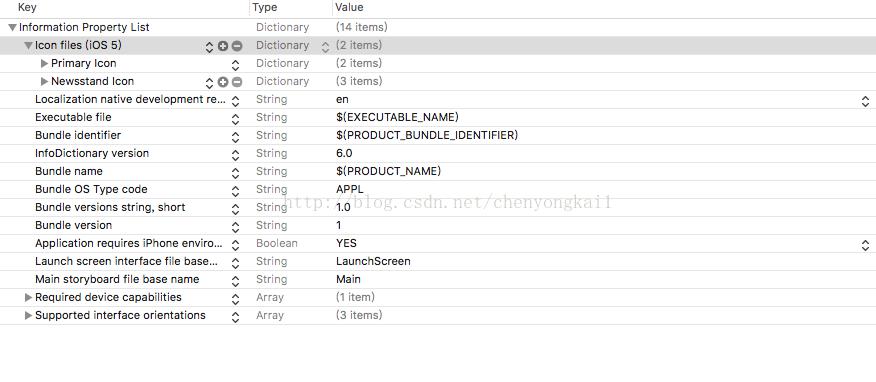Expand the Newsstand Icon dictionary

point(45,81)
